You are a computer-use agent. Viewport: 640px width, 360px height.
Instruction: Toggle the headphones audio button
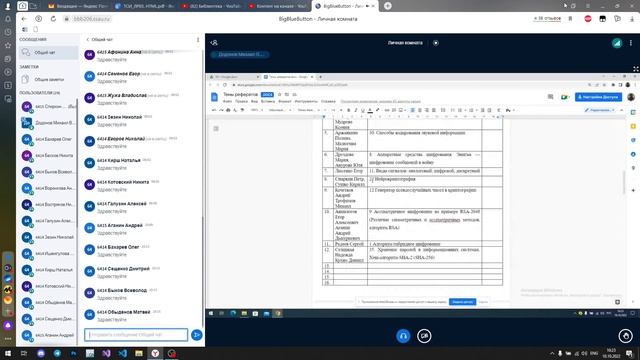(403, 336)
